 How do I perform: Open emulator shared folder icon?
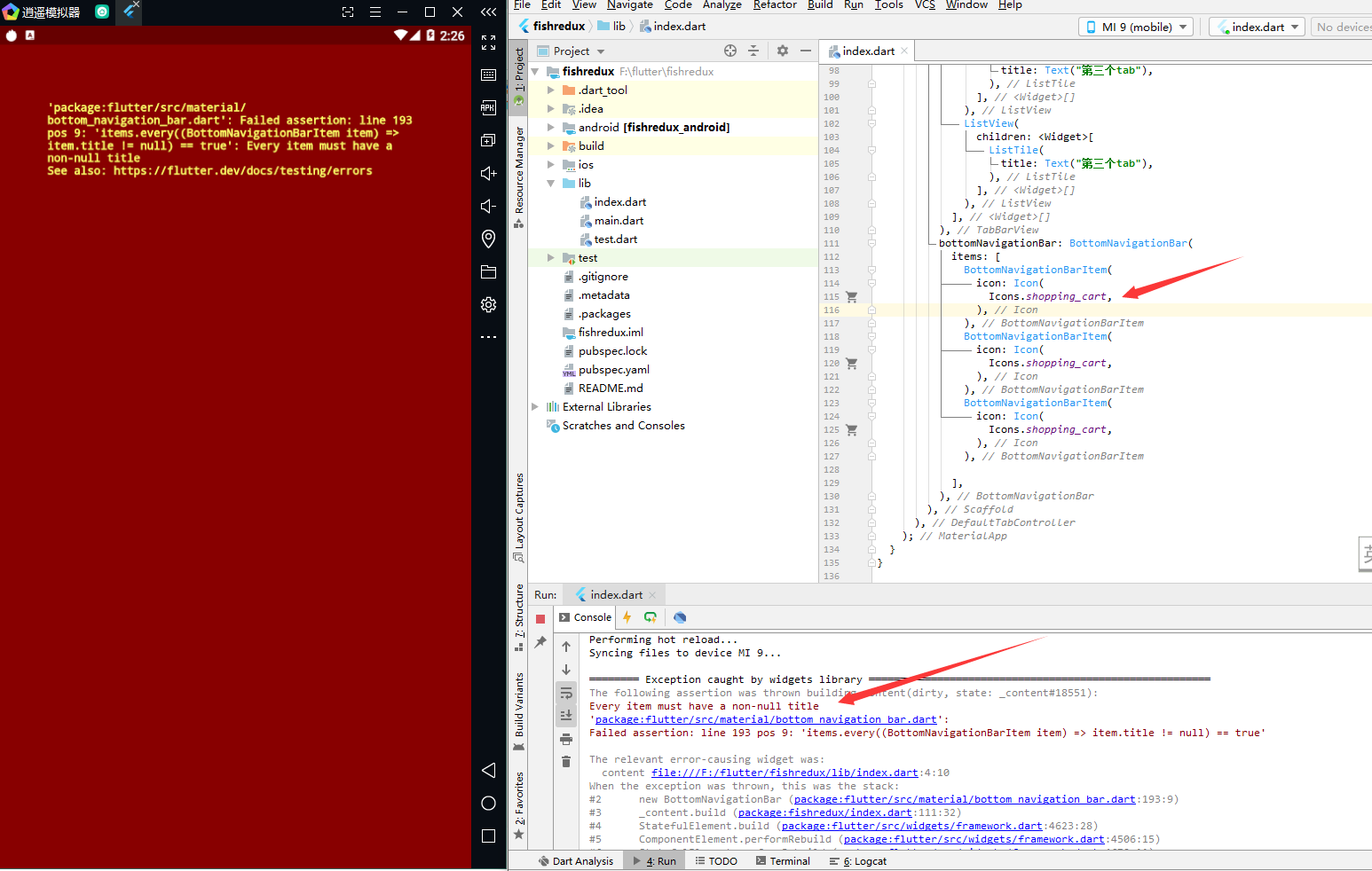point(488,271)
